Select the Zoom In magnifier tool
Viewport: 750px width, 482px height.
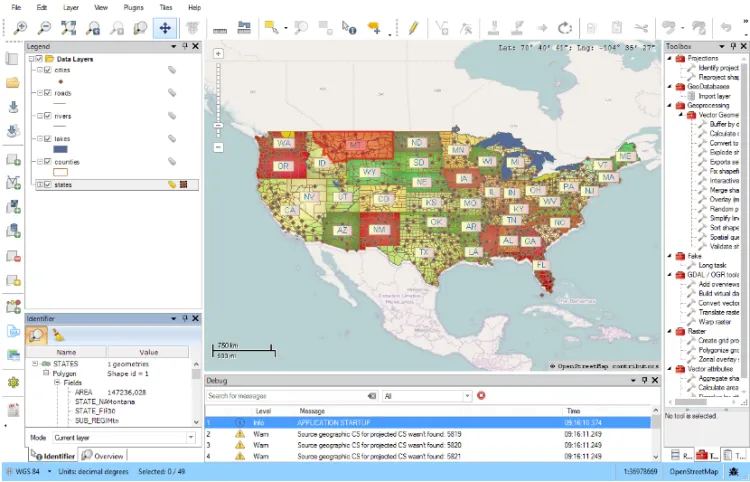pyautogui.click(x=20, y=29)
